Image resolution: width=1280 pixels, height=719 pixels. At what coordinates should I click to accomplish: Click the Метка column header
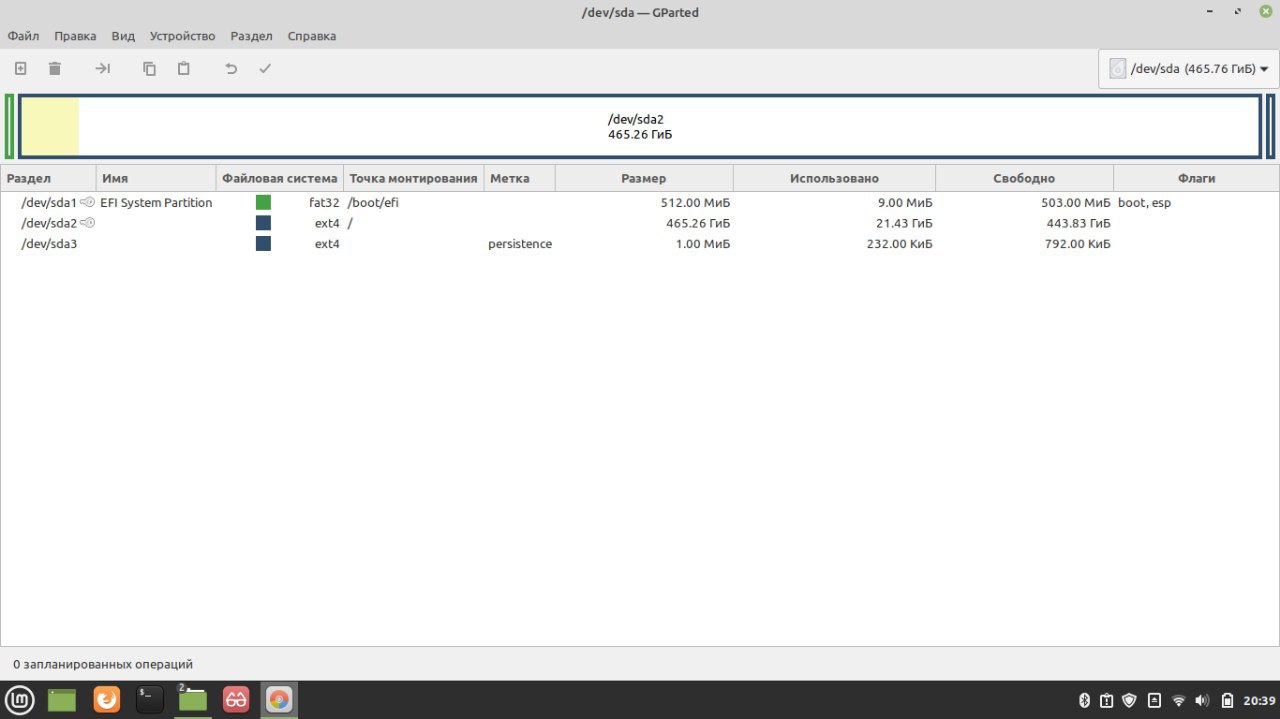tap(519, 178)
